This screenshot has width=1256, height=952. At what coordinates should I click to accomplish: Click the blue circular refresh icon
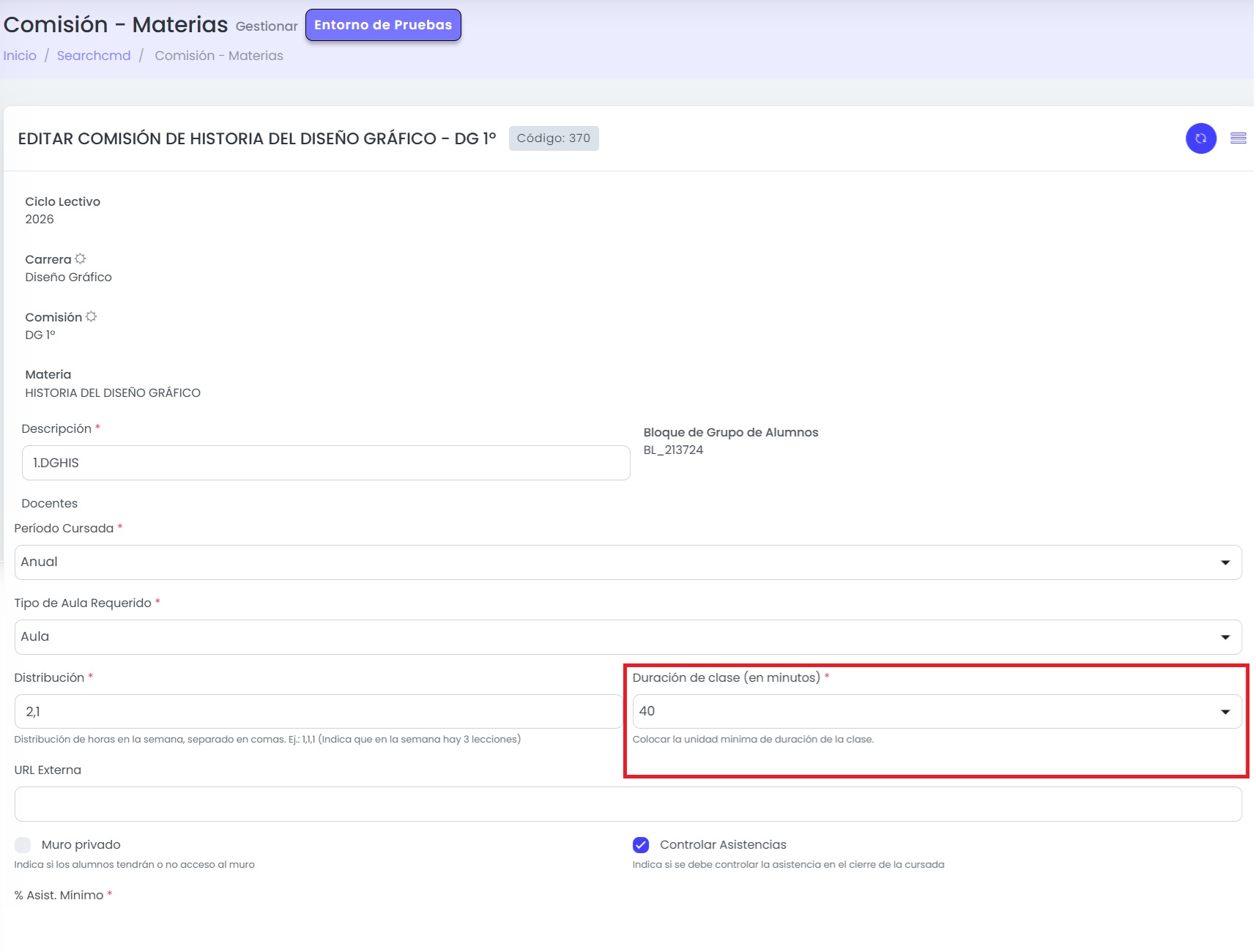(x=1201, y=138)
